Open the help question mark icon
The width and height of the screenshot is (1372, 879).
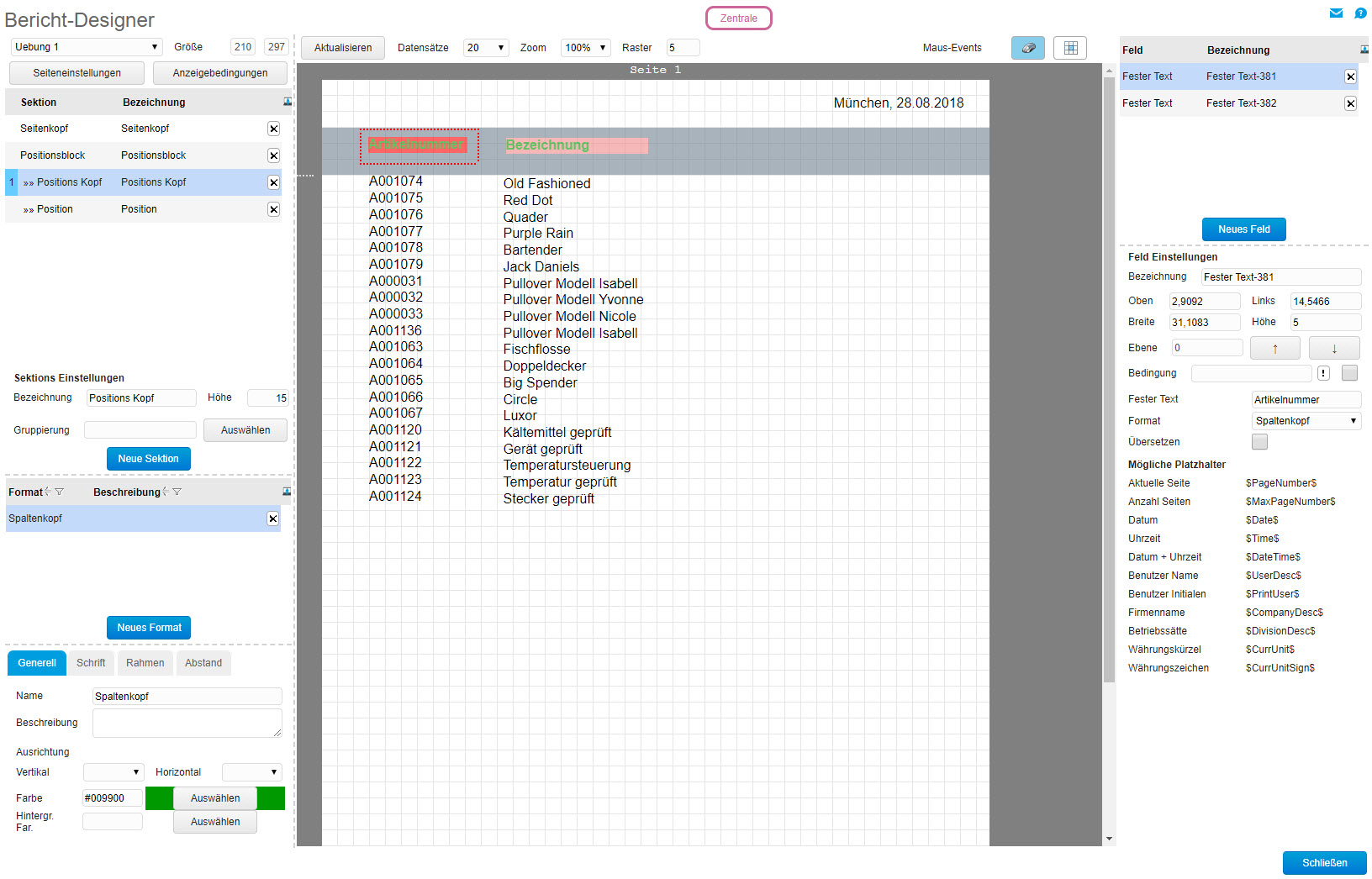pos(1360,13)
